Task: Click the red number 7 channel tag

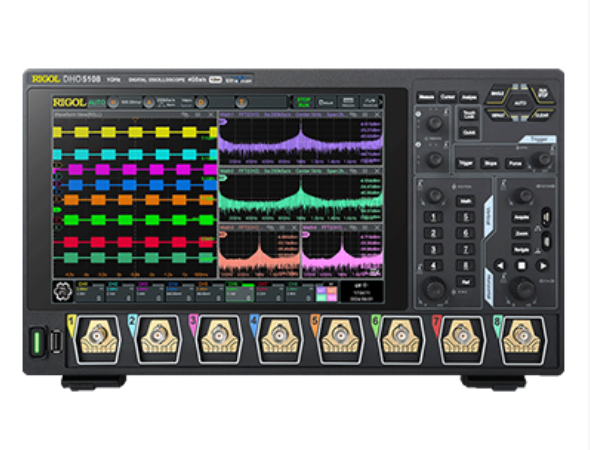Action: pyautogui.click(x=436, y=326)
